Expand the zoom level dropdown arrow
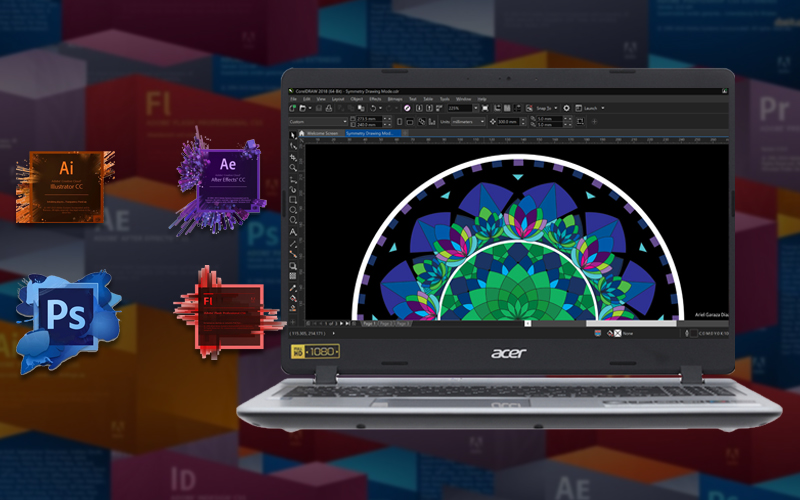The image size is (800, 500). pyautogui.click(x=476, y=108)
